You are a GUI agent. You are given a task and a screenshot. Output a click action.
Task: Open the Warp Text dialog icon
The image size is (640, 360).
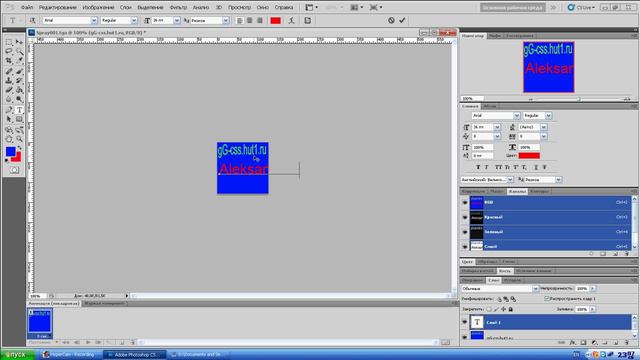[291, 20]
